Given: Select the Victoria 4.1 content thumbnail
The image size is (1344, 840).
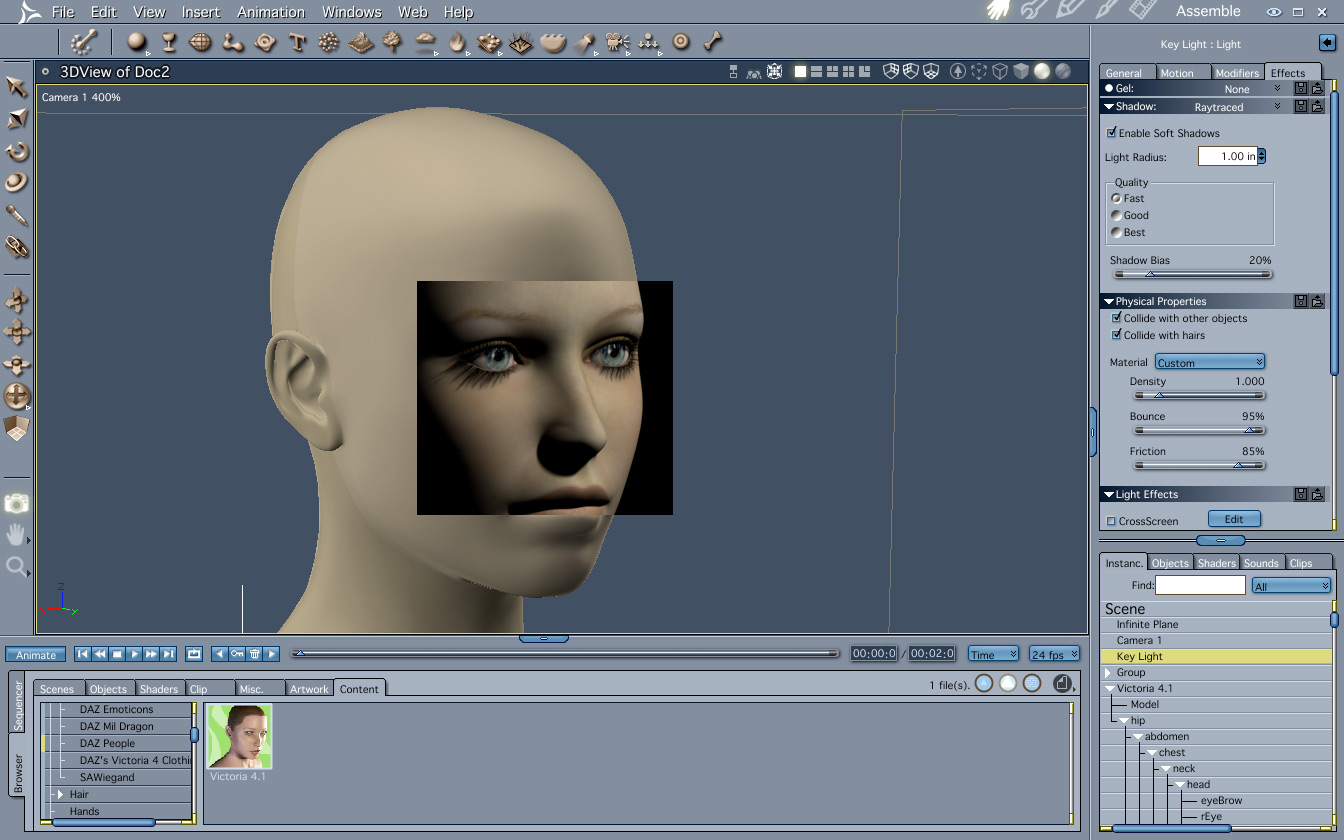Looking at the screenshot, I should pyautogui.click(x=238, y=737).
